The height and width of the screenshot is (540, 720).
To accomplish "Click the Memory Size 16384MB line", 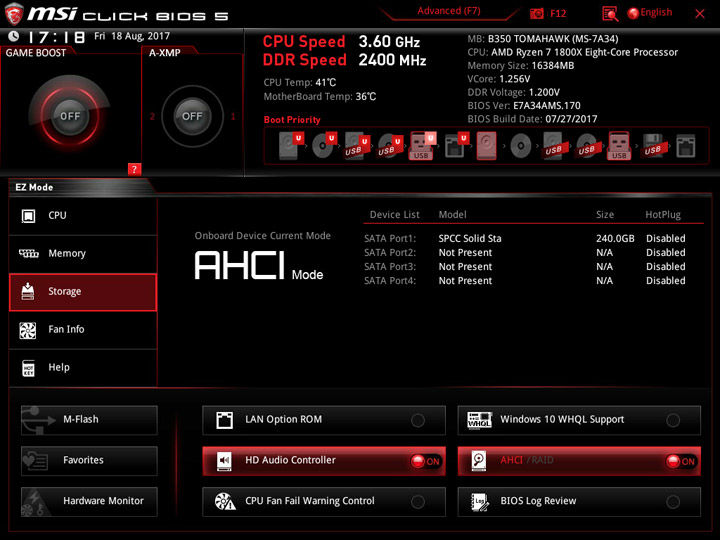I will [x=521, y=66].
